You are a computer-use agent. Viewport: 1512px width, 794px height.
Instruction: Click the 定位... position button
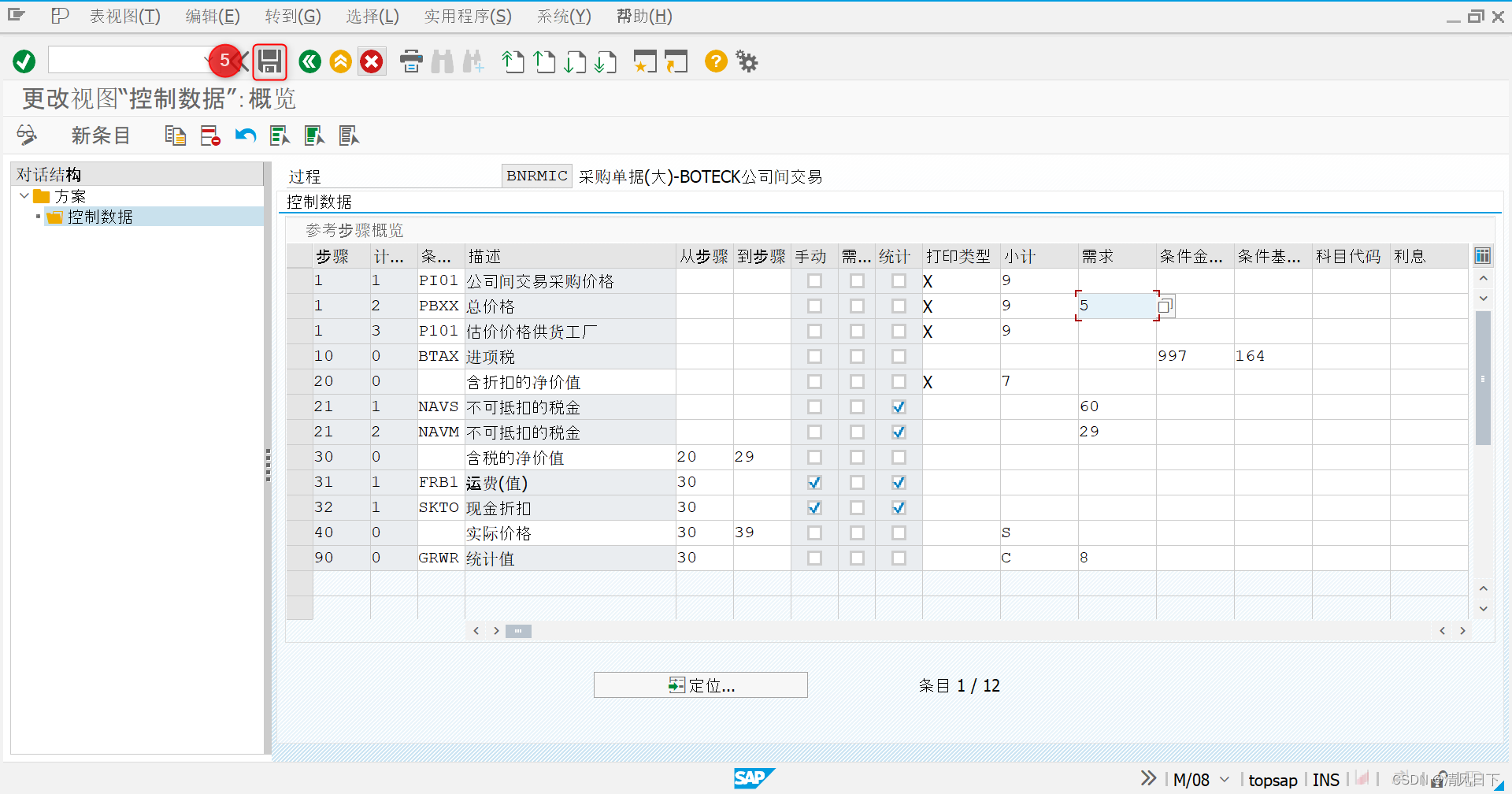point(701,685)
